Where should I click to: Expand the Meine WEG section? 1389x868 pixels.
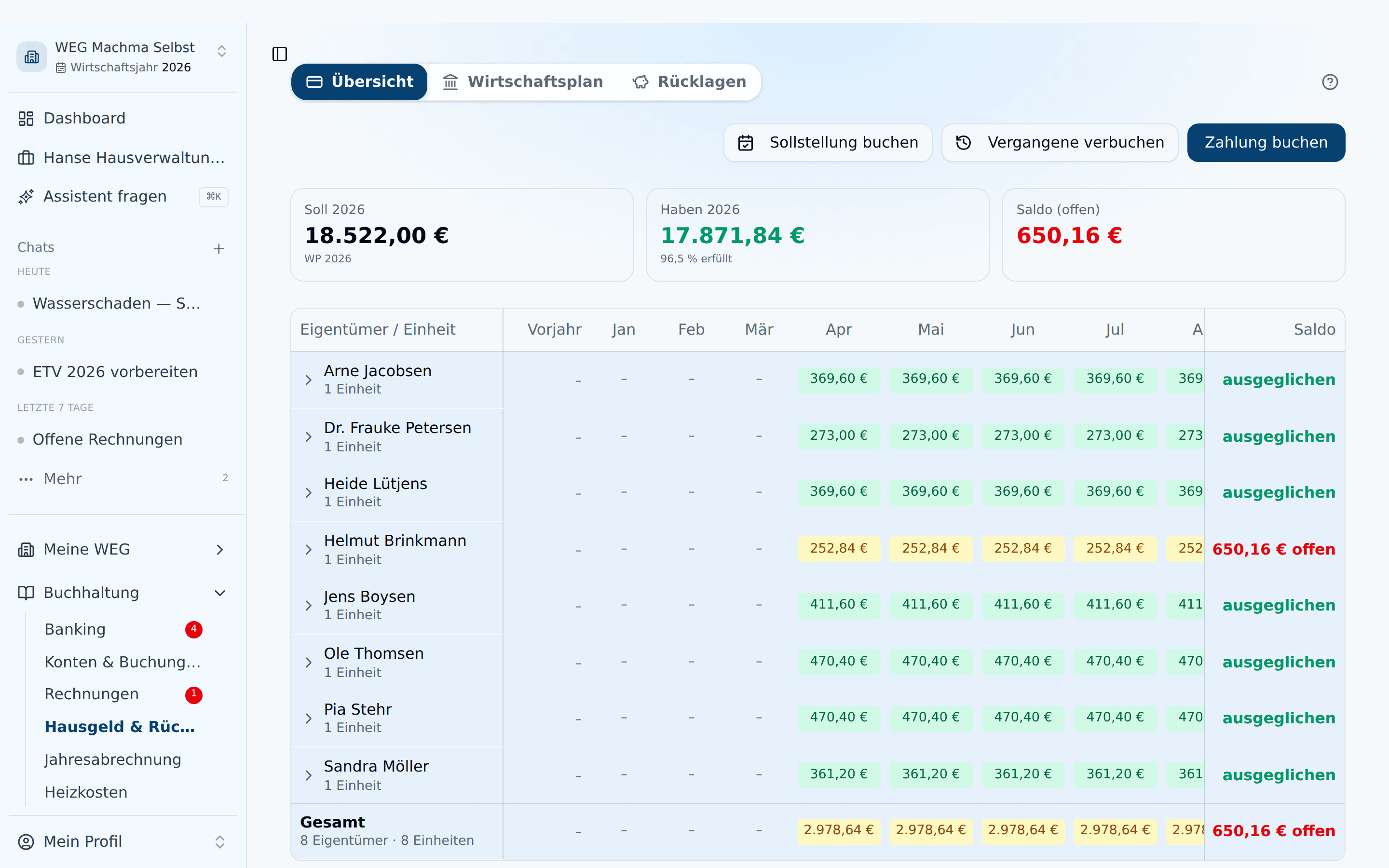(x=220, y=549)
